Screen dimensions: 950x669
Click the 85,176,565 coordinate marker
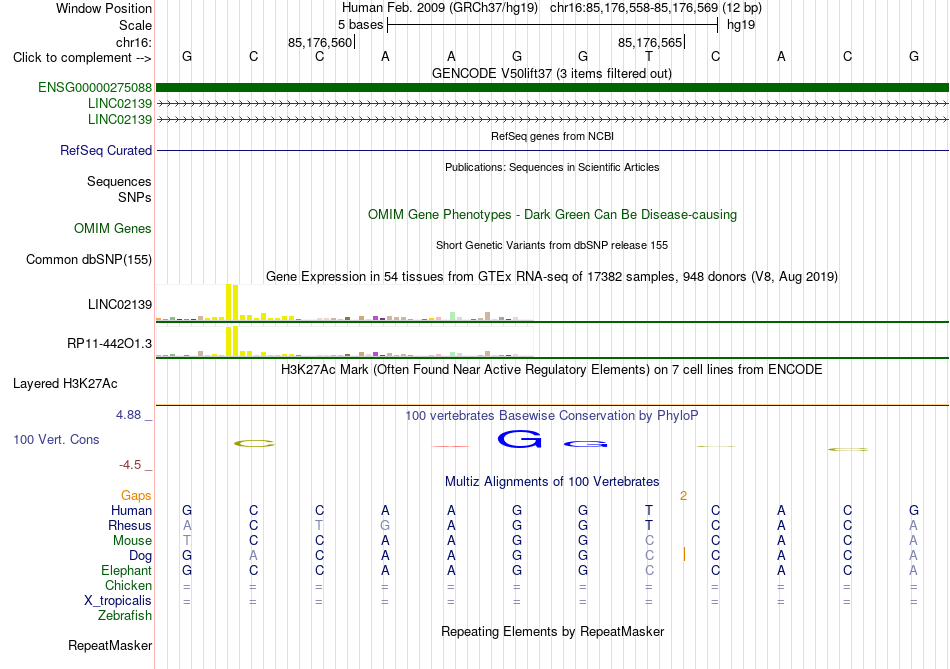pyautogui.click(x=650, y=42)
